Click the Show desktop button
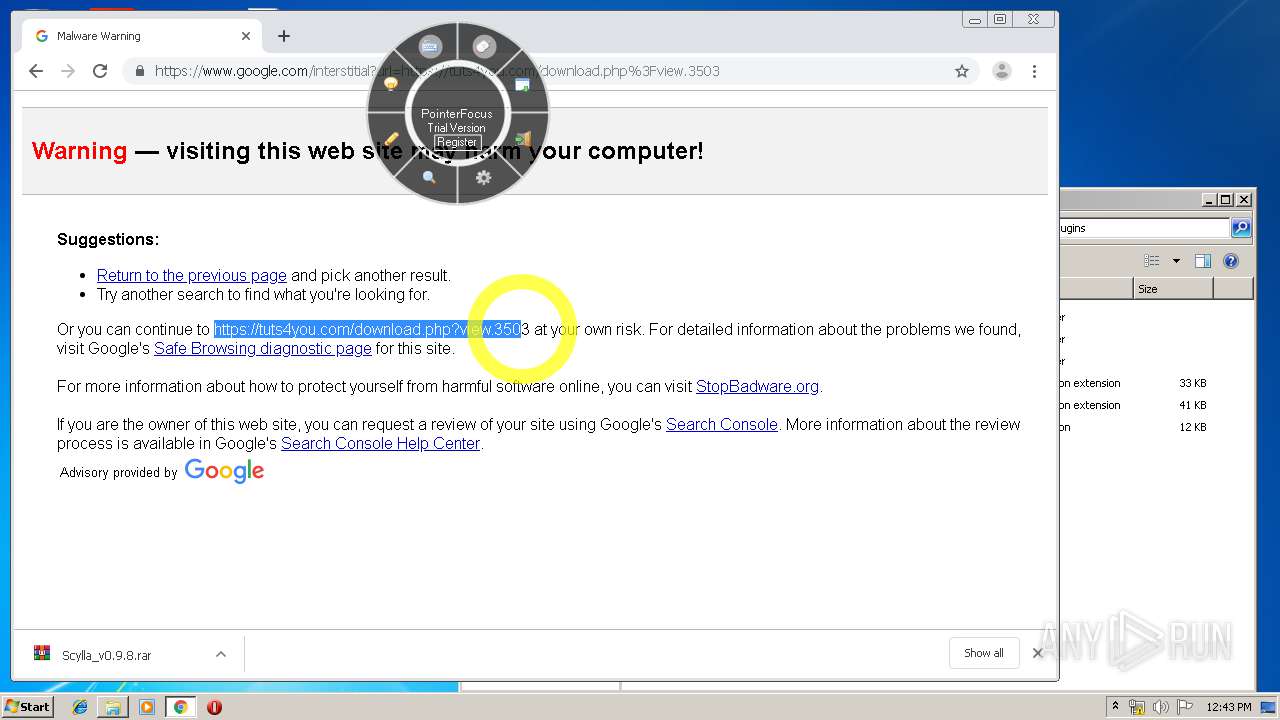Viewport: 1280px width, 720px height. tap(1268, 707)
